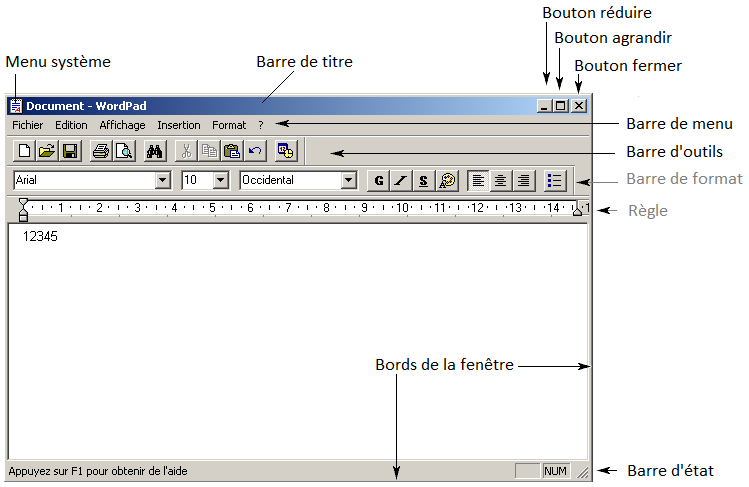Viewport: 749px width, 487px height.
Task: Align text left
Action: click(x=478, y=180)
